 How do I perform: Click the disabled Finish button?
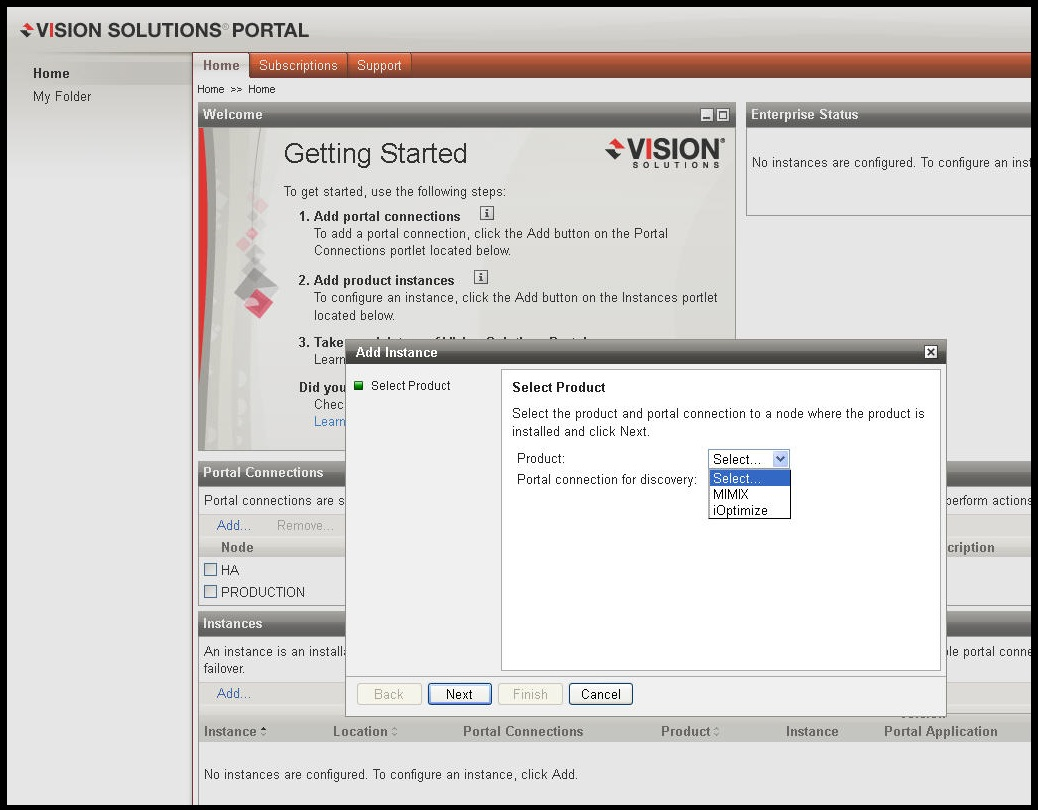tap(530, 694)
